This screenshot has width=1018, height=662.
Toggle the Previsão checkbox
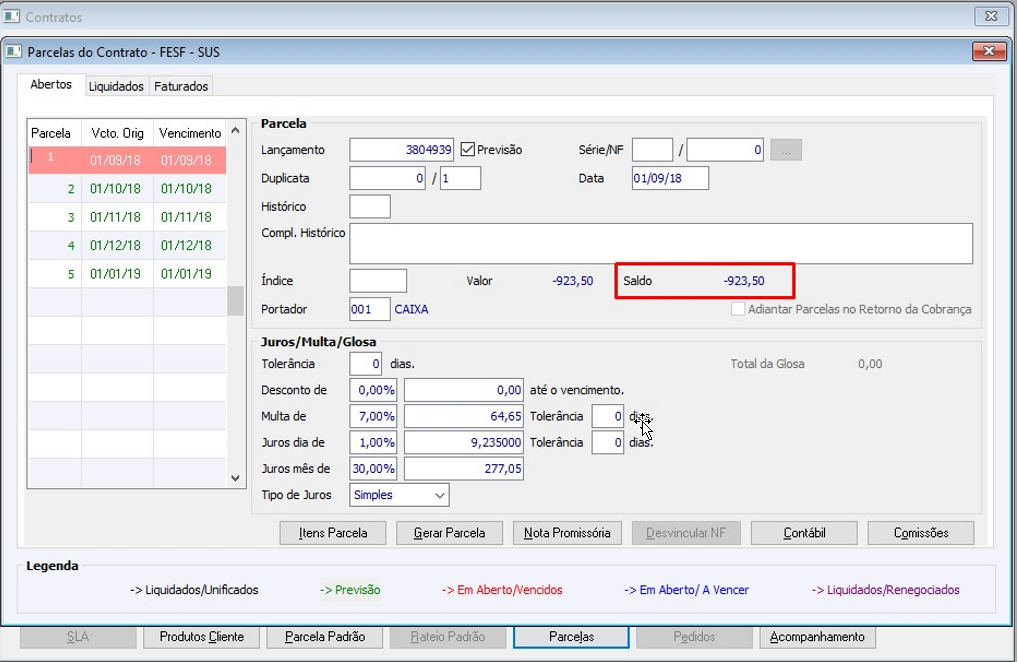pyautogui.click(x=467, y=150)
